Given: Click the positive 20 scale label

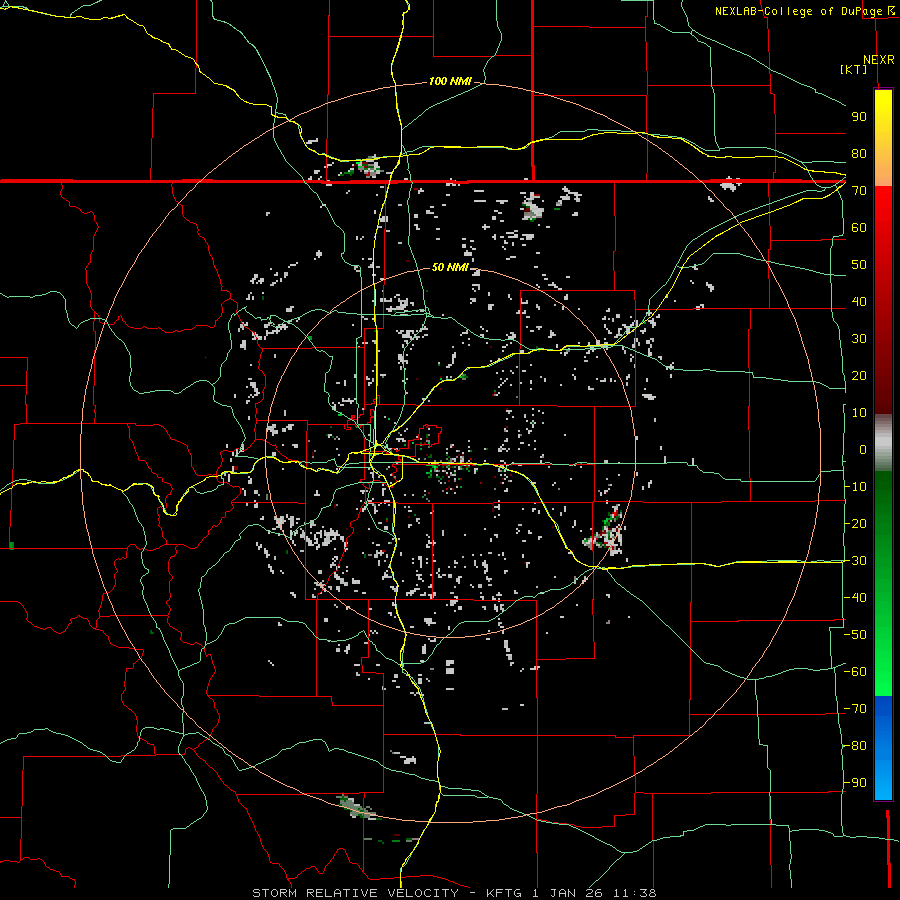Looking at the screenshot, I should [859, 376].
